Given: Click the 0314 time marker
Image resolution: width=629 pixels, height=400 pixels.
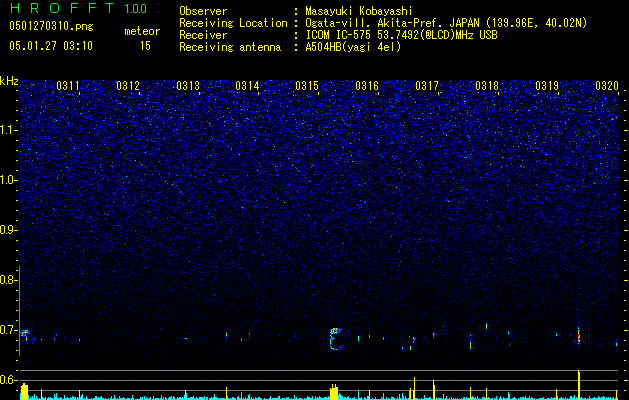Looking at the screenshot, I should (x=247, y=85).
